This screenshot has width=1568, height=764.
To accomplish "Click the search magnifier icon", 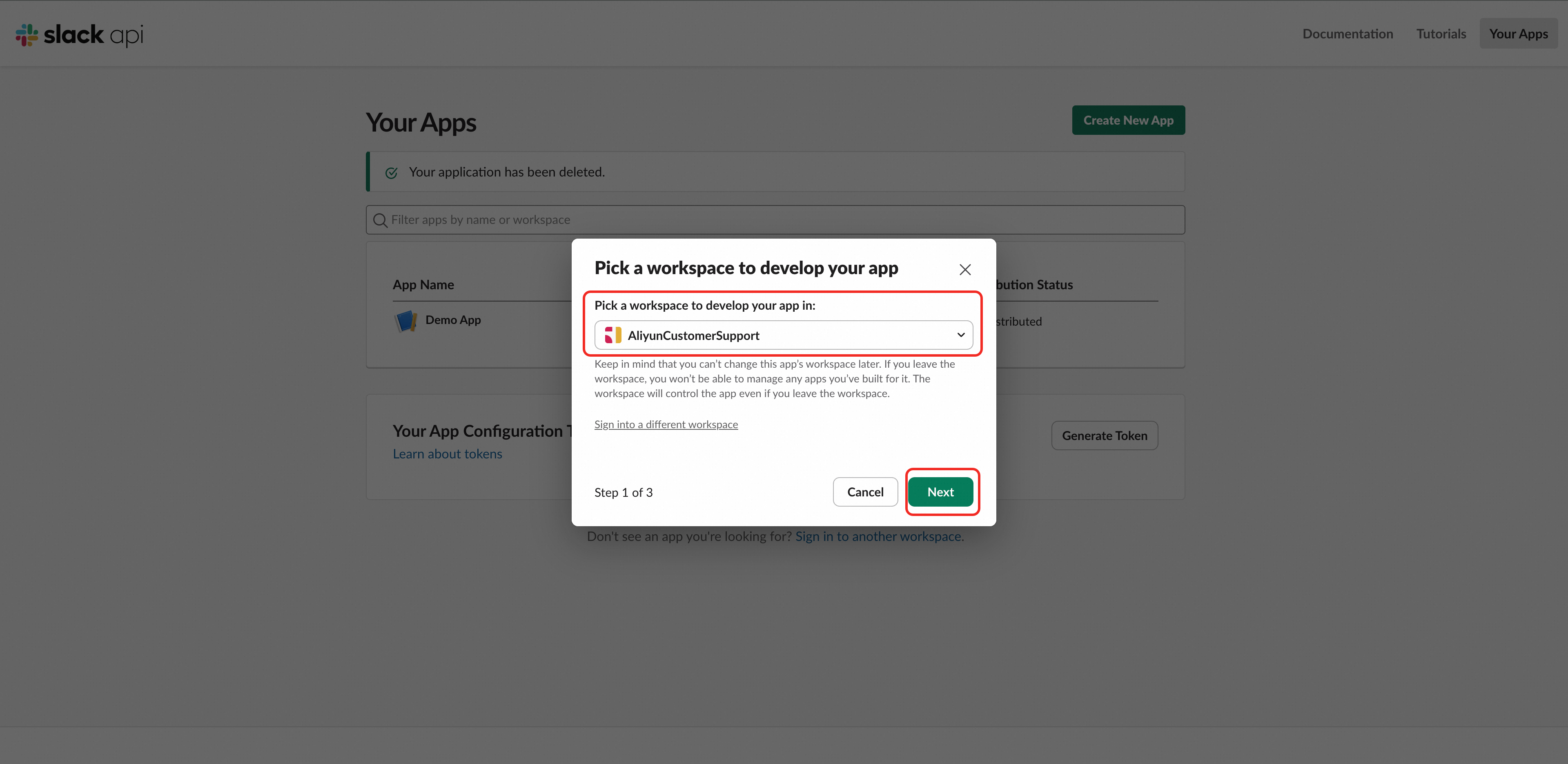I will tap(381, 220).
